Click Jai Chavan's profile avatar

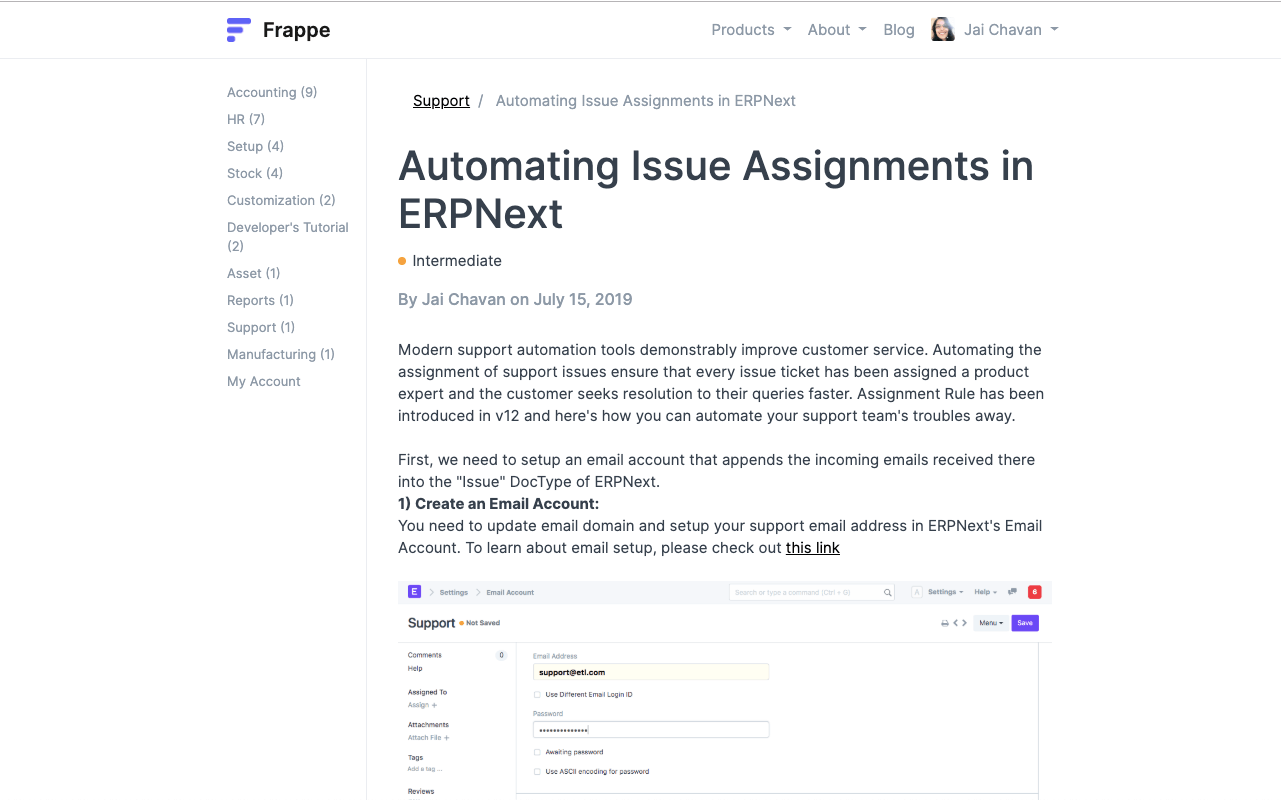941,29
